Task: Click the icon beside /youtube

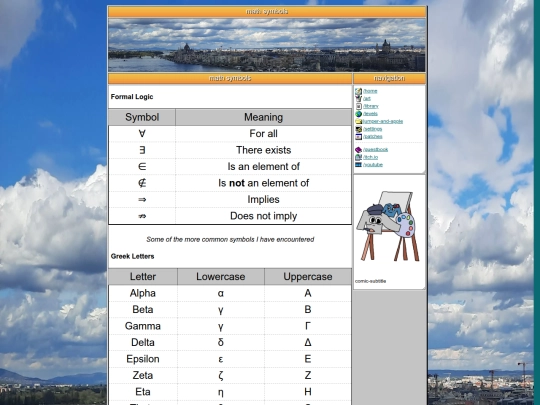Action: tap(359, 165)
